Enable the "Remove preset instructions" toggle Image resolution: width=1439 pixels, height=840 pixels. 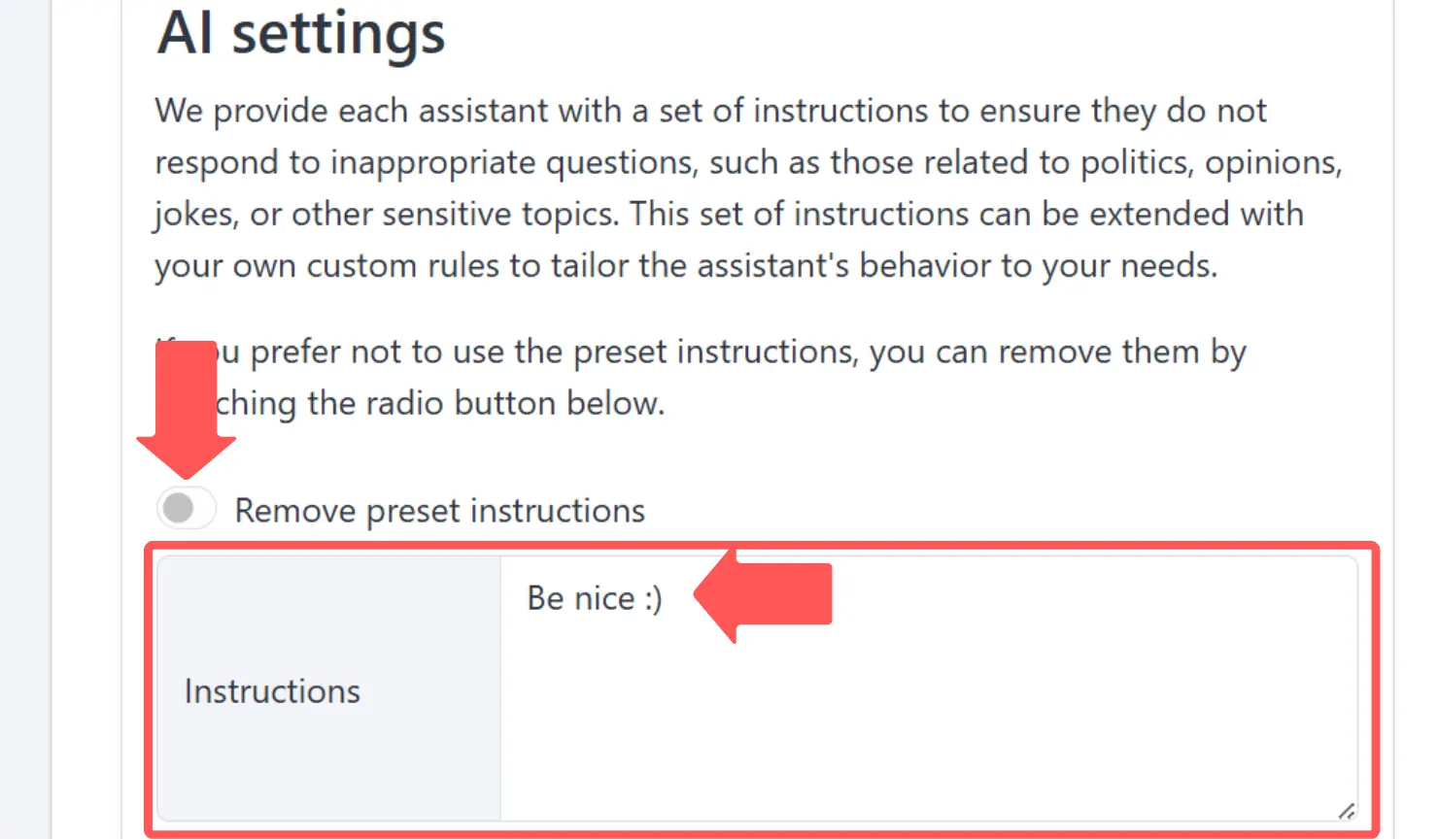click(186, 506)
